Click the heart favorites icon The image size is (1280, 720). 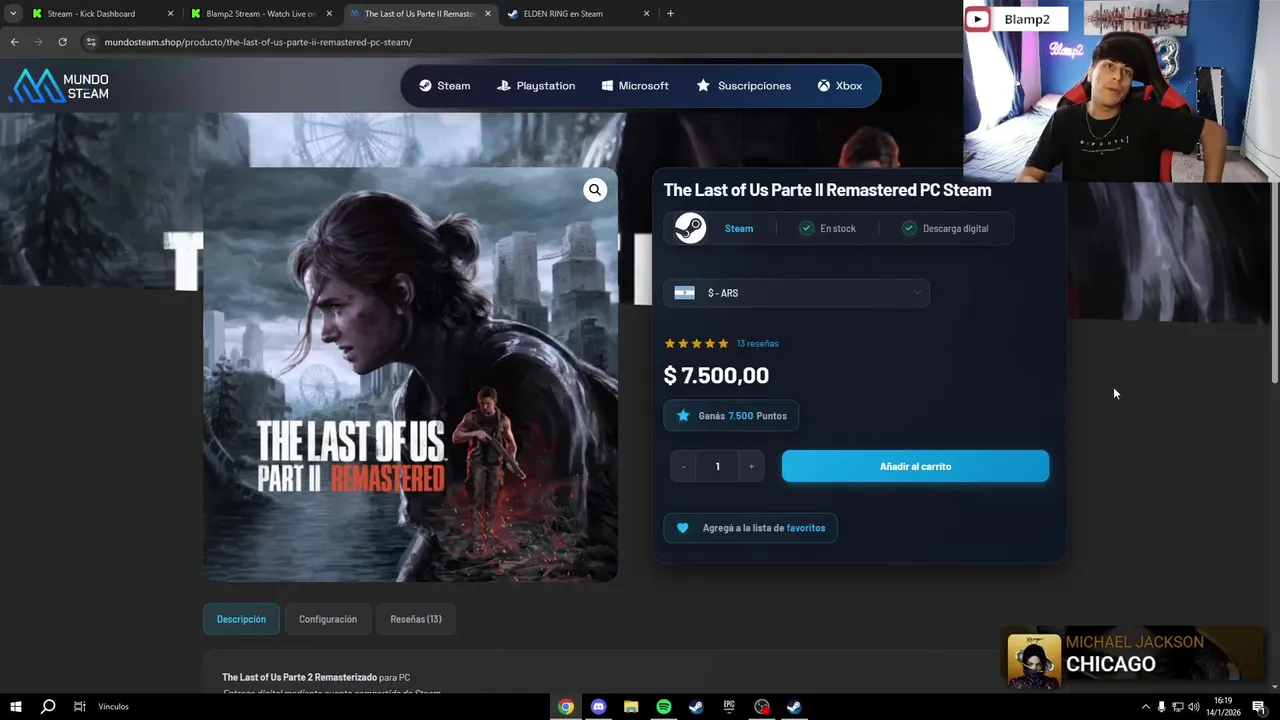click(683, 528)
